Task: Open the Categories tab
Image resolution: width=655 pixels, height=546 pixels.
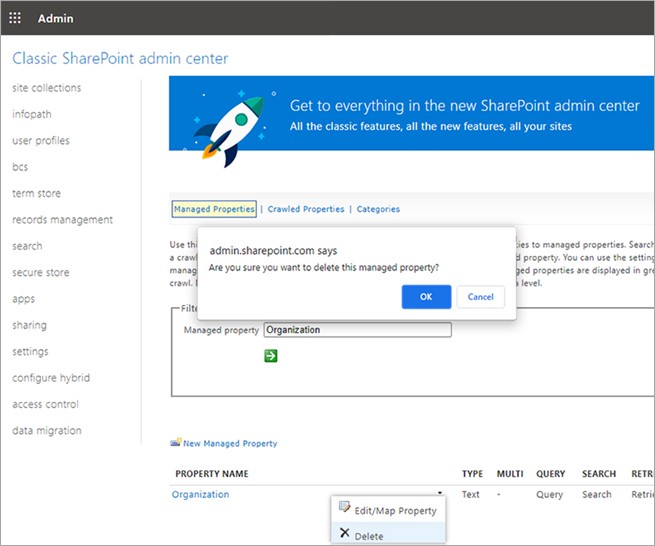Action: click(378, 209)
